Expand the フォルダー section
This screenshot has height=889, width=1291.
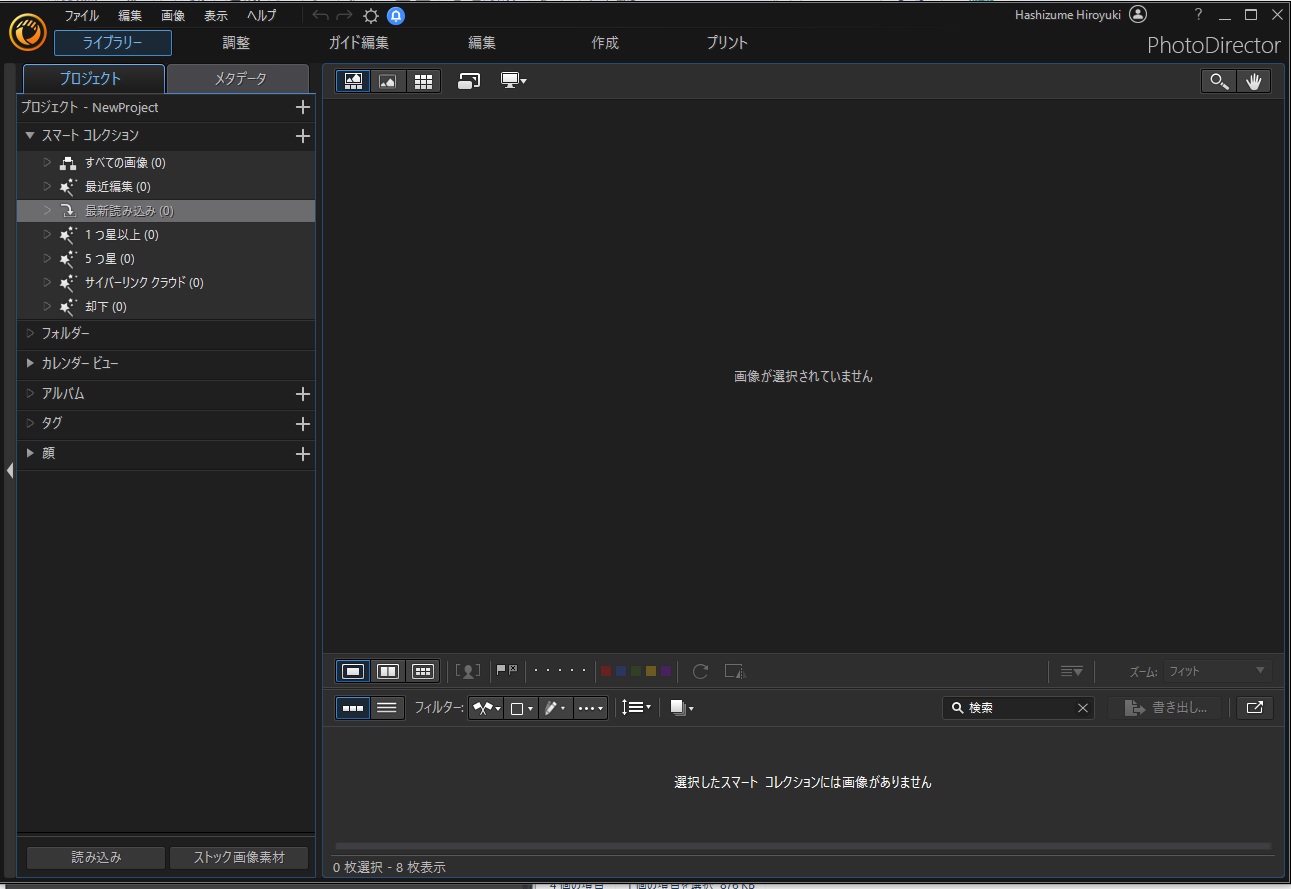tap(30, 333)
